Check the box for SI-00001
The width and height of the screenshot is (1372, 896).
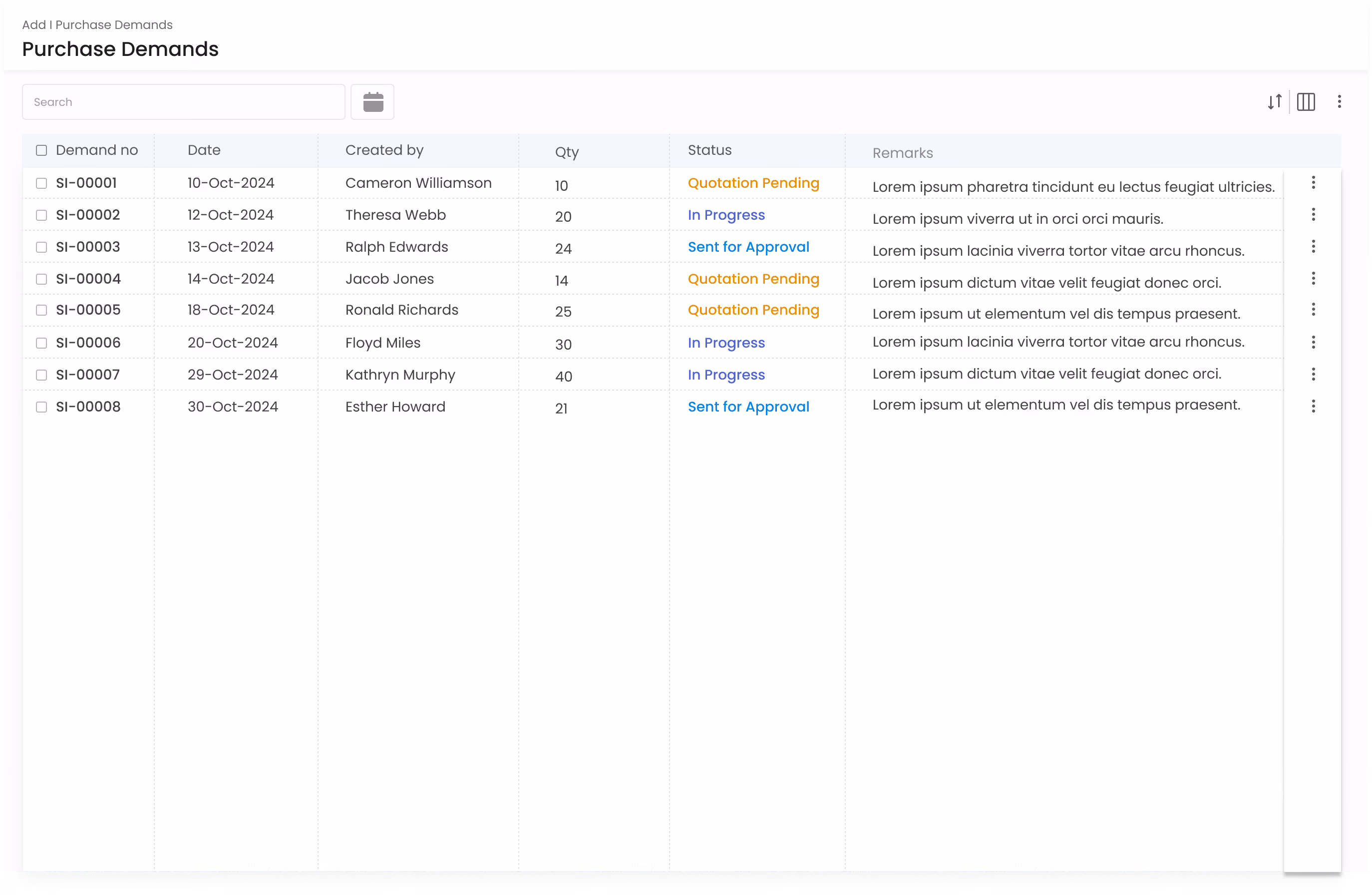[x=41, y=183]
